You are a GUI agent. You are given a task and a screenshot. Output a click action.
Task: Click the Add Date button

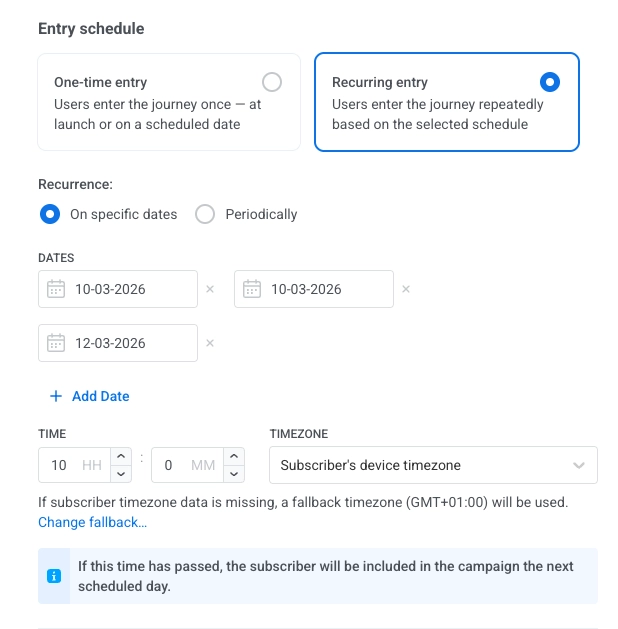(89, 396)
